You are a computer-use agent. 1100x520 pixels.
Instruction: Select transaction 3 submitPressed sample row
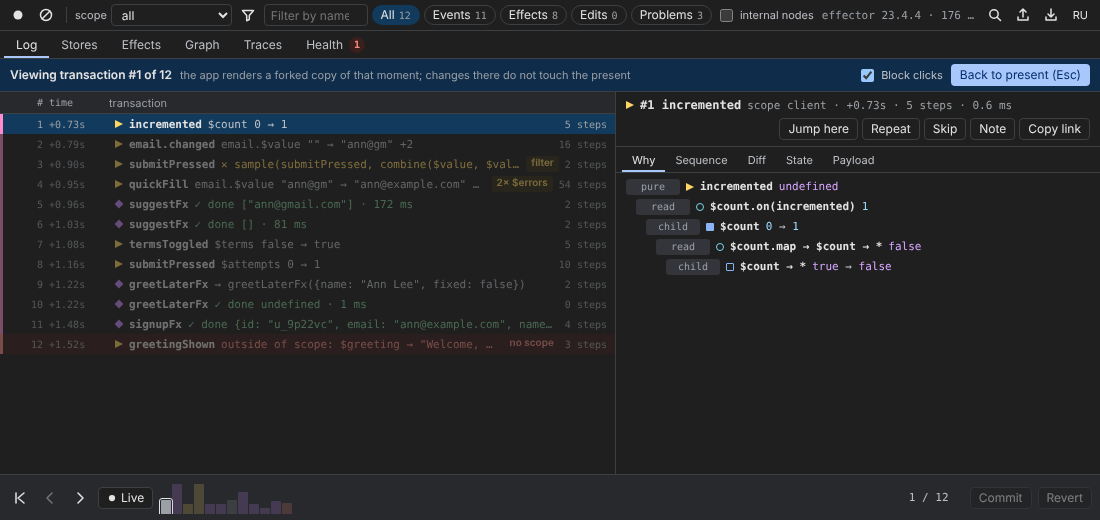[307, 164]
